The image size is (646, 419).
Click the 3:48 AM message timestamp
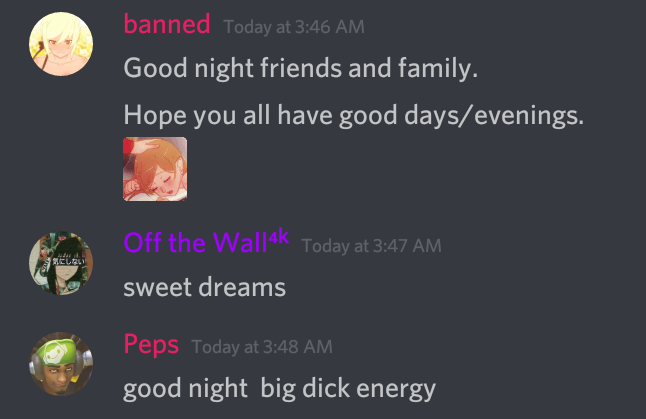pos(262,347)
